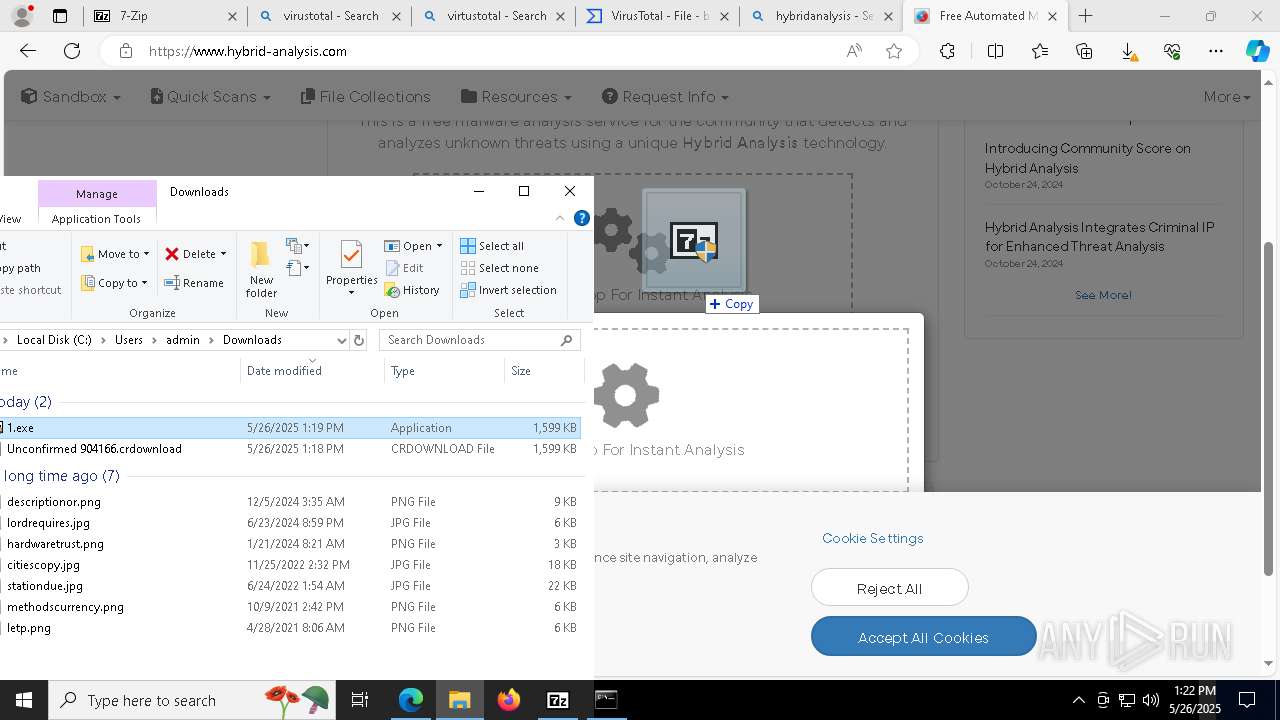Open new browser tab
This screenshot has width=1280, height=720.
pos(1086,16)
